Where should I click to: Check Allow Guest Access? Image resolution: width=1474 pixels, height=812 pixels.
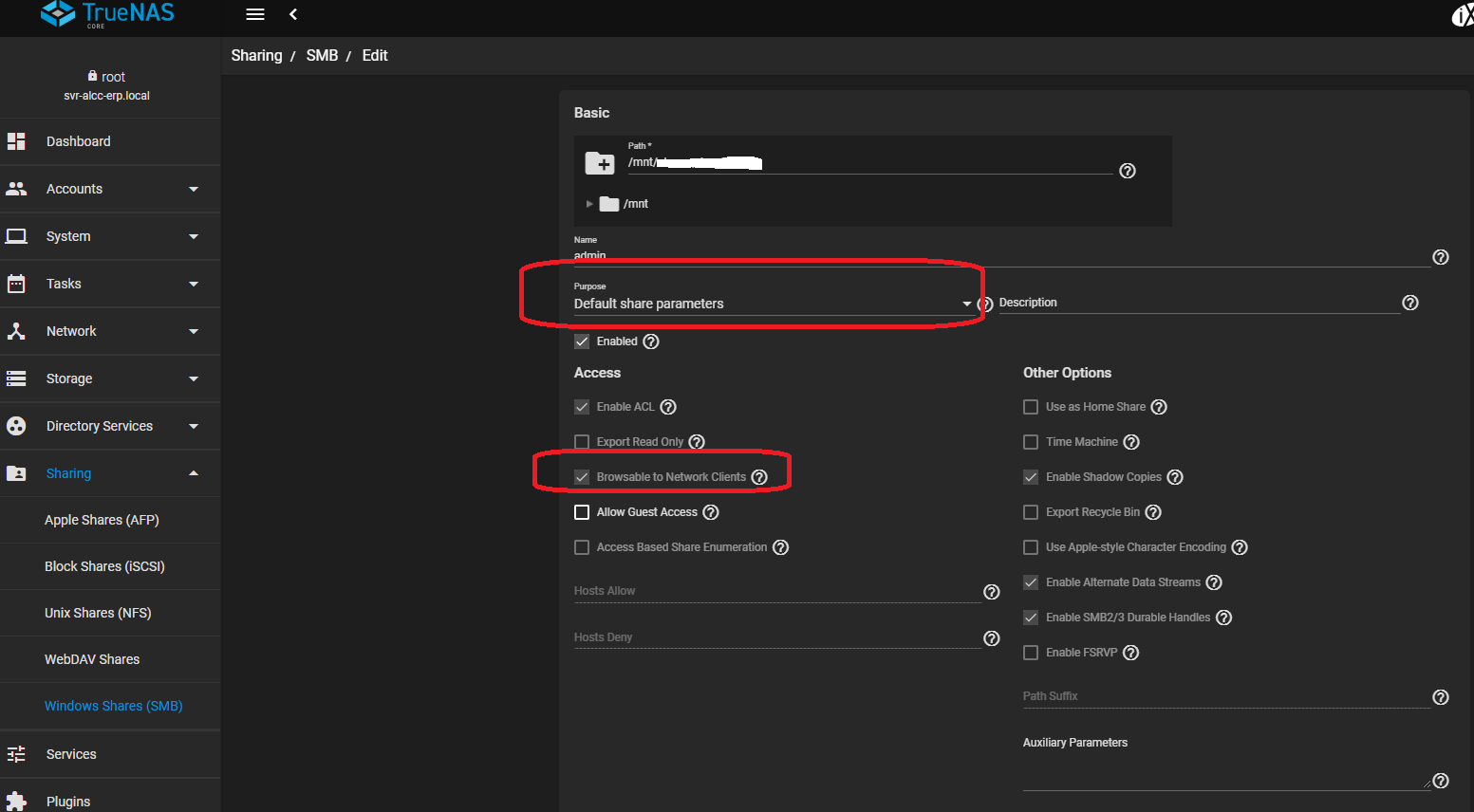coord(582,512)
